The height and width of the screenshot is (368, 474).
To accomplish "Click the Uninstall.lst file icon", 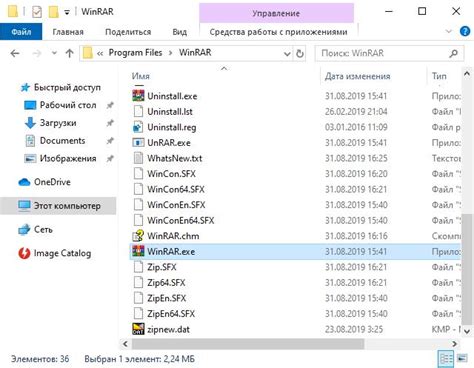I will 138,111.
